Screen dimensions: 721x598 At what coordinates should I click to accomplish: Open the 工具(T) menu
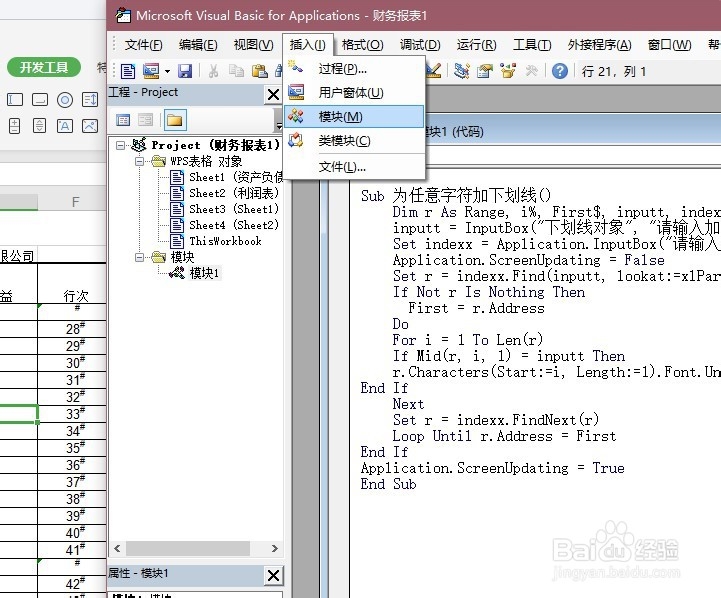[x=532, y=45]
